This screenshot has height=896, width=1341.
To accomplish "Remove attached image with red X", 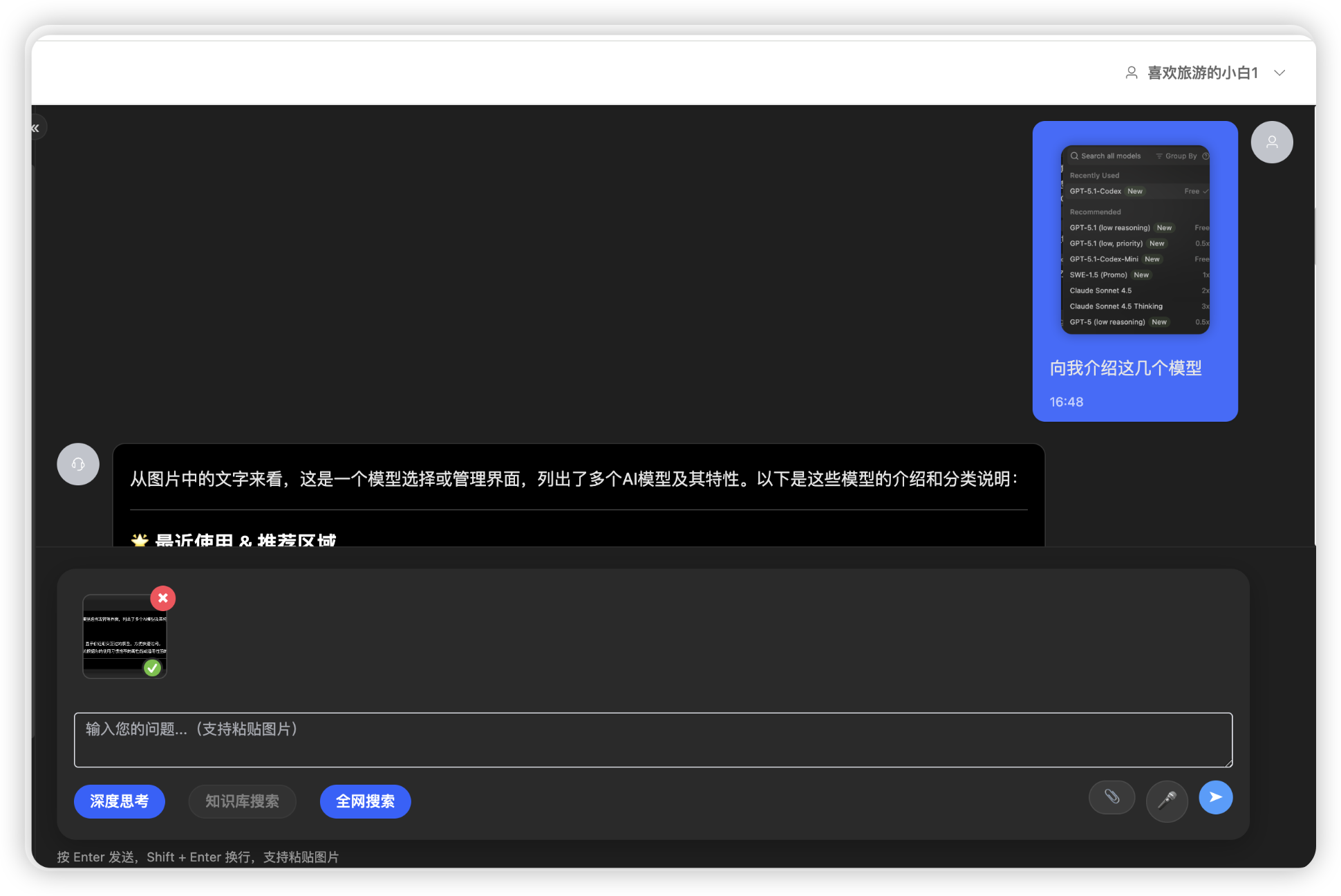I will click(x=163, y=598).
